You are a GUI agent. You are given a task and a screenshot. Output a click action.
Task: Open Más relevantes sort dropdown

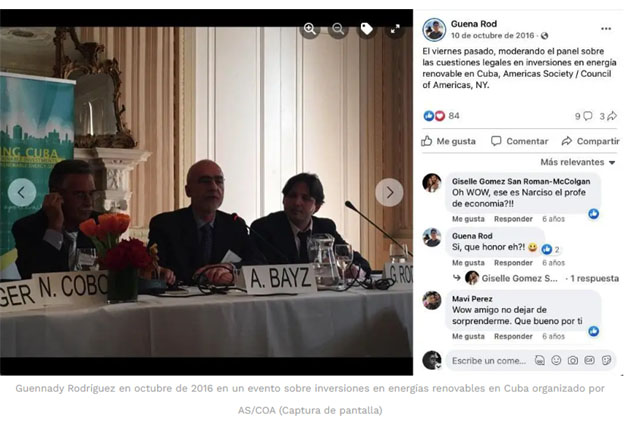pos(578,162)
